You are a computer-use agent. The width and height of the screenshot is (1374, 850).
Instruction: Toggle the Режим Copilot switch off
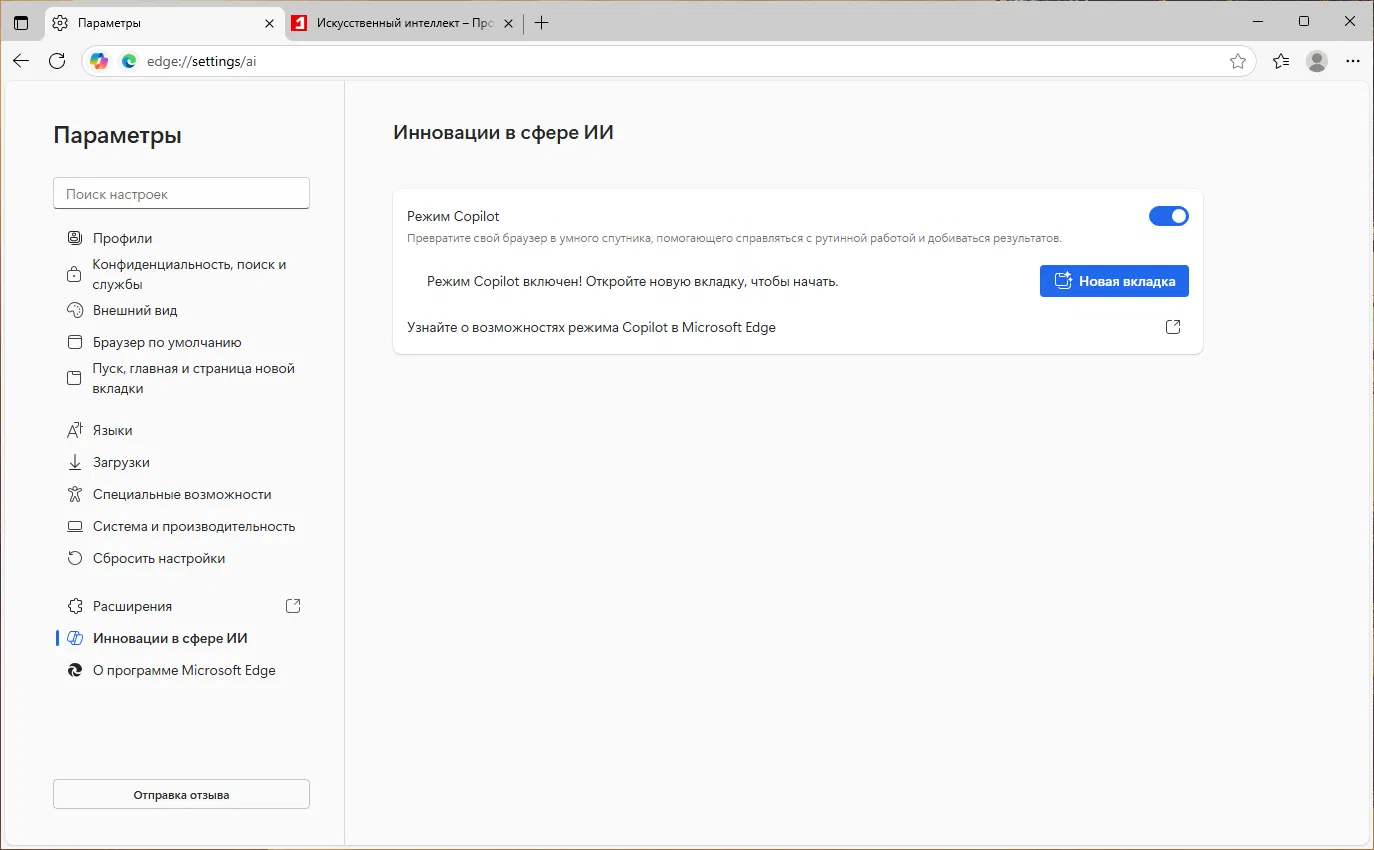click(x=1168, y=216)
